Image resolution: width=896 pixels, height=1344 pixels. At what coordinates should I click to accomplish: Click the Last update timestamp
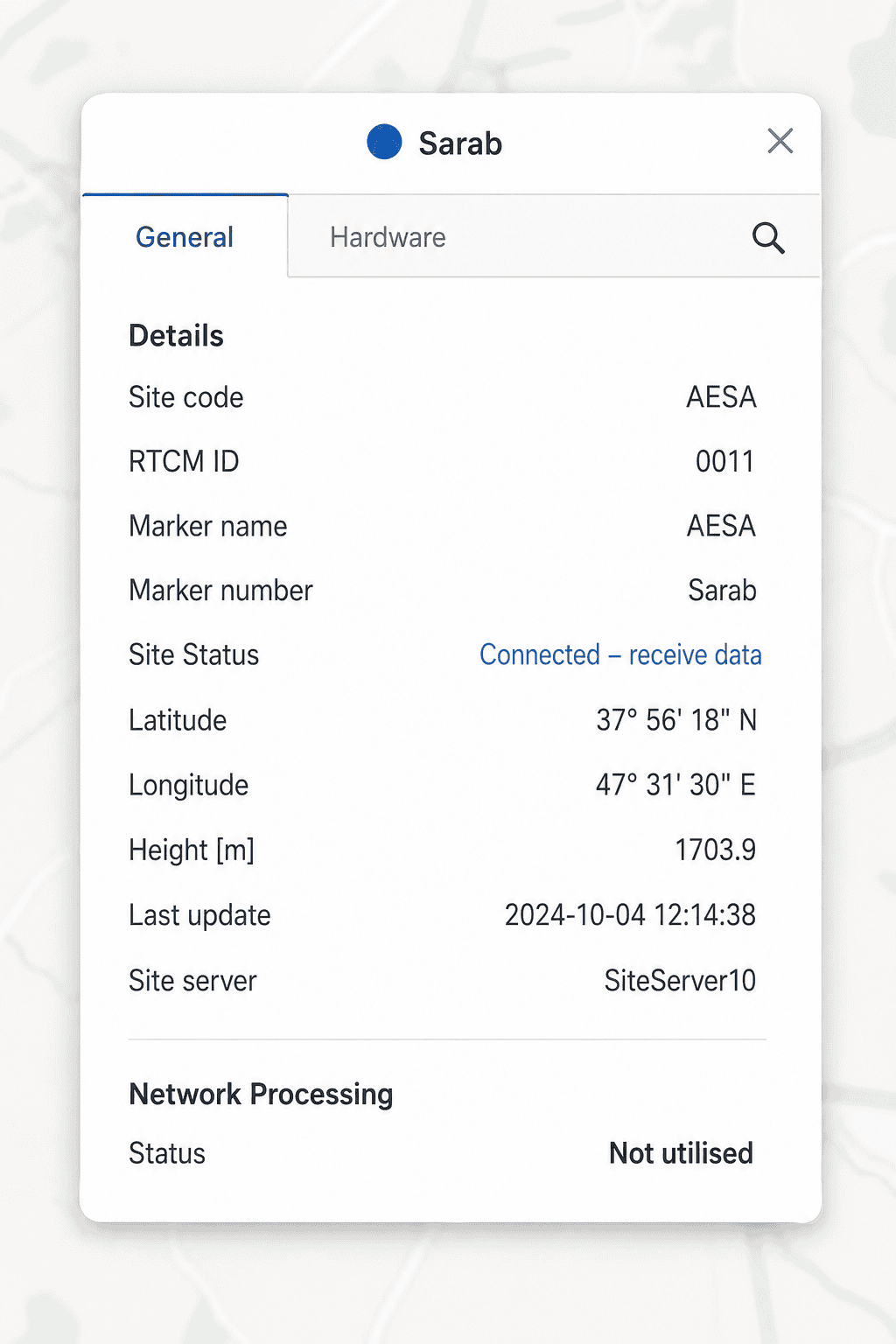(630, 915)
